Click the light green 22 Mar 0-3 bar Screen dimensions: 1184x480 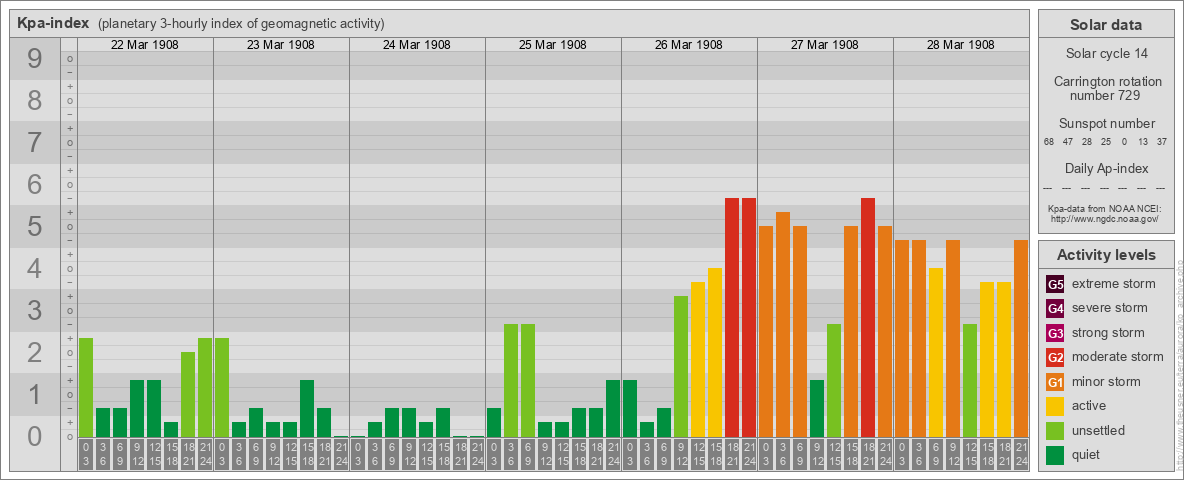[86, 387]
